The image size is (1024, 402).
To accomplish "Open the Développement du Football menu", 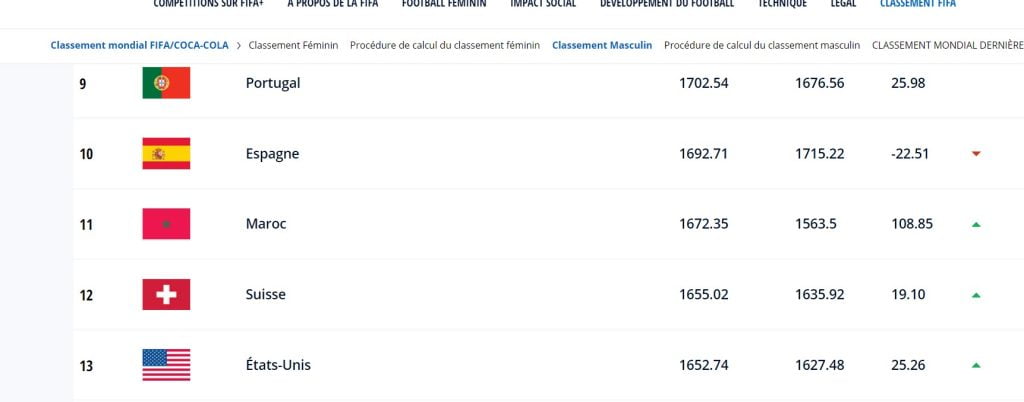I will pos(667,4).
